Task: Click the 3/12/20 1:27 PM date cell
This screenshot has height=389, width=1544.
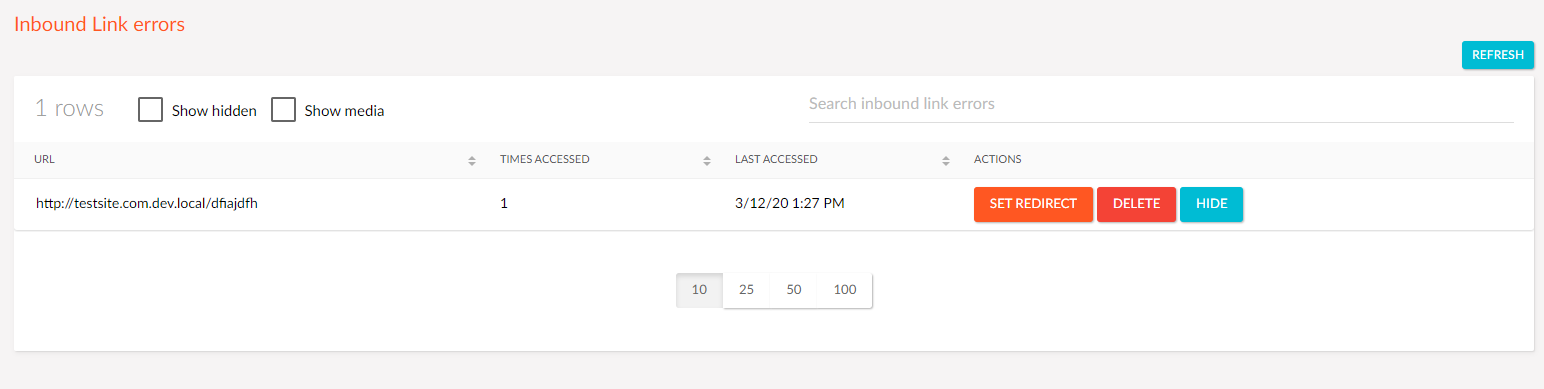Action: 790,204
